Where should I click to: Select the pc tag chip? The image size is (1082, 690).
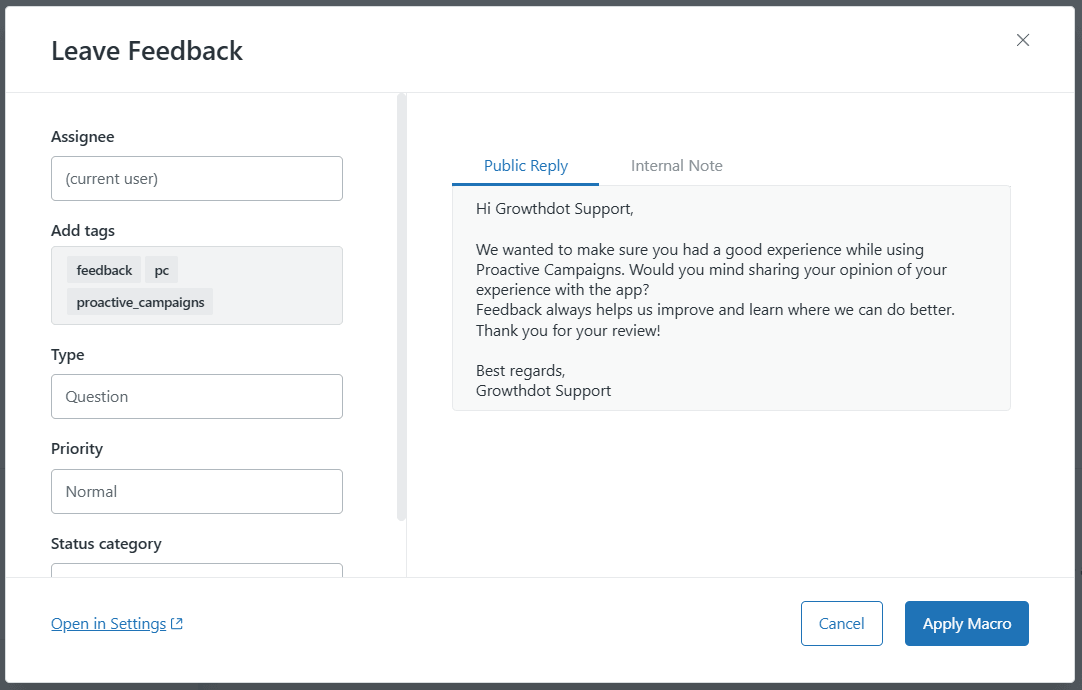(161, 269)
